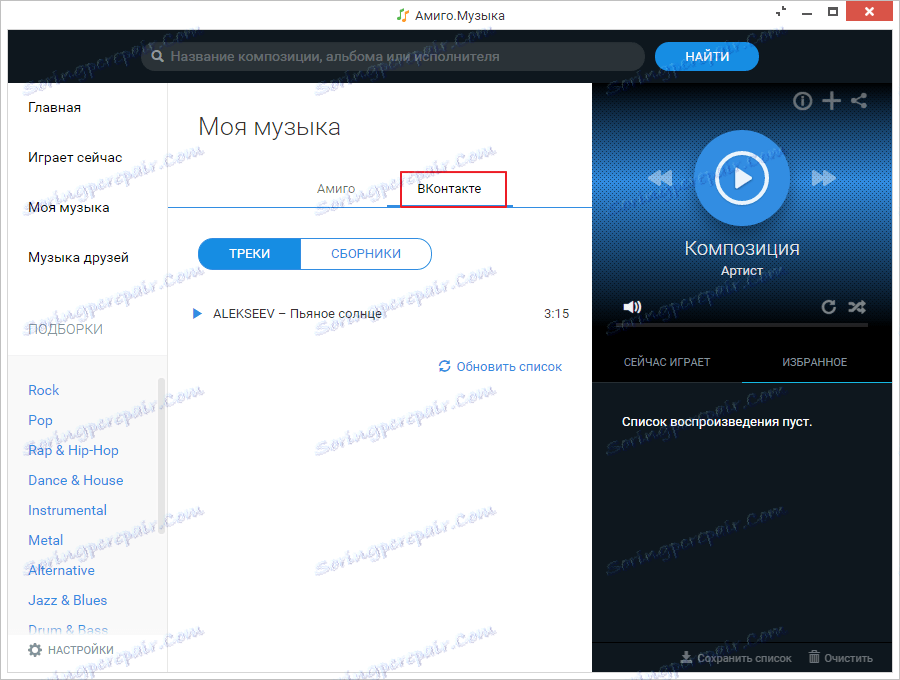Click the 3:15 track duration
The width and height of the screenshot is (900, 680).
point(556,313)
